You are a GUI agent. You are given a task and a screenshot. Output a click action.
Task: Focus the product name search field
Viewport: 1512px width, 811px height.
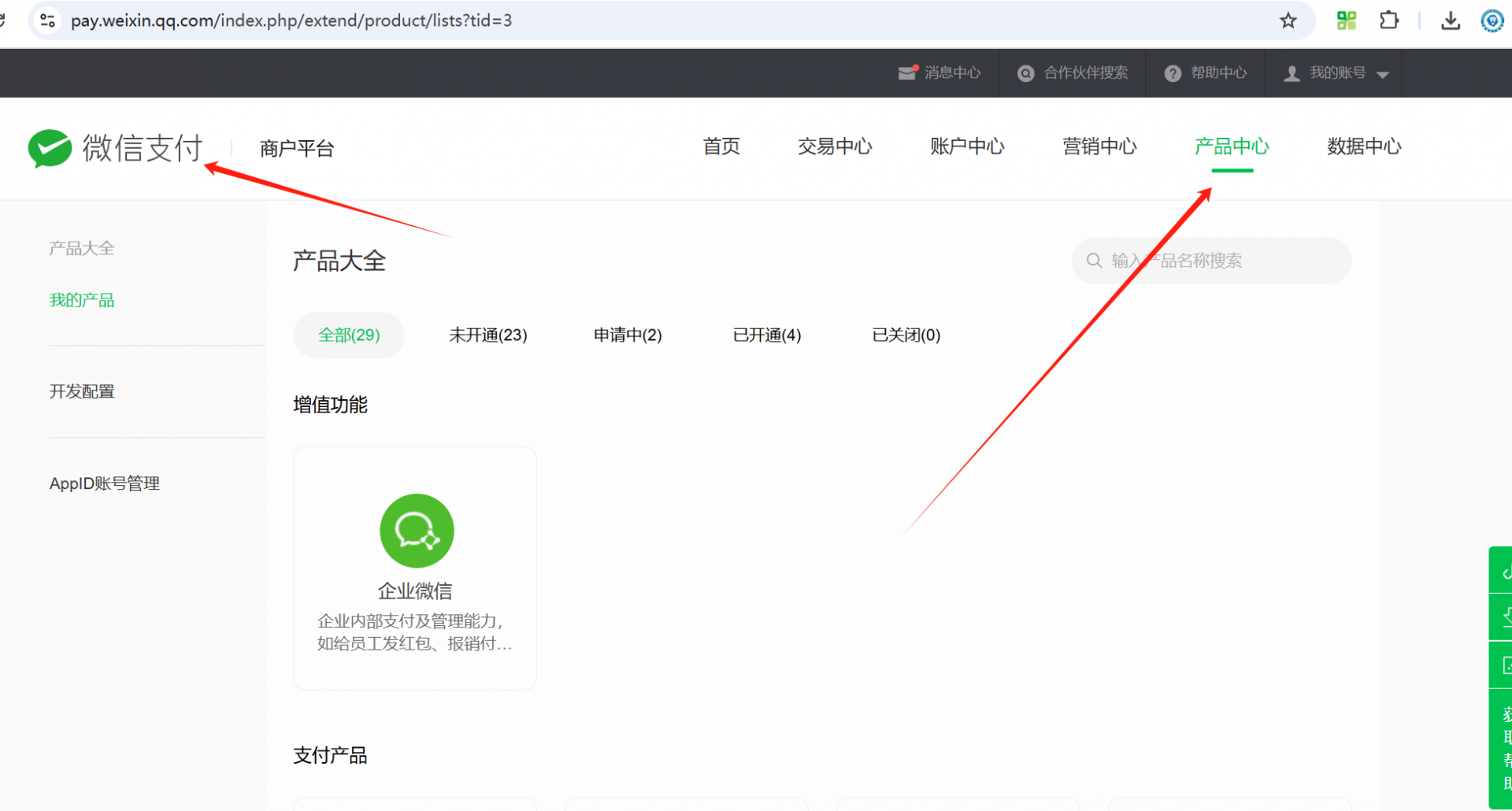coord(1211,261)
